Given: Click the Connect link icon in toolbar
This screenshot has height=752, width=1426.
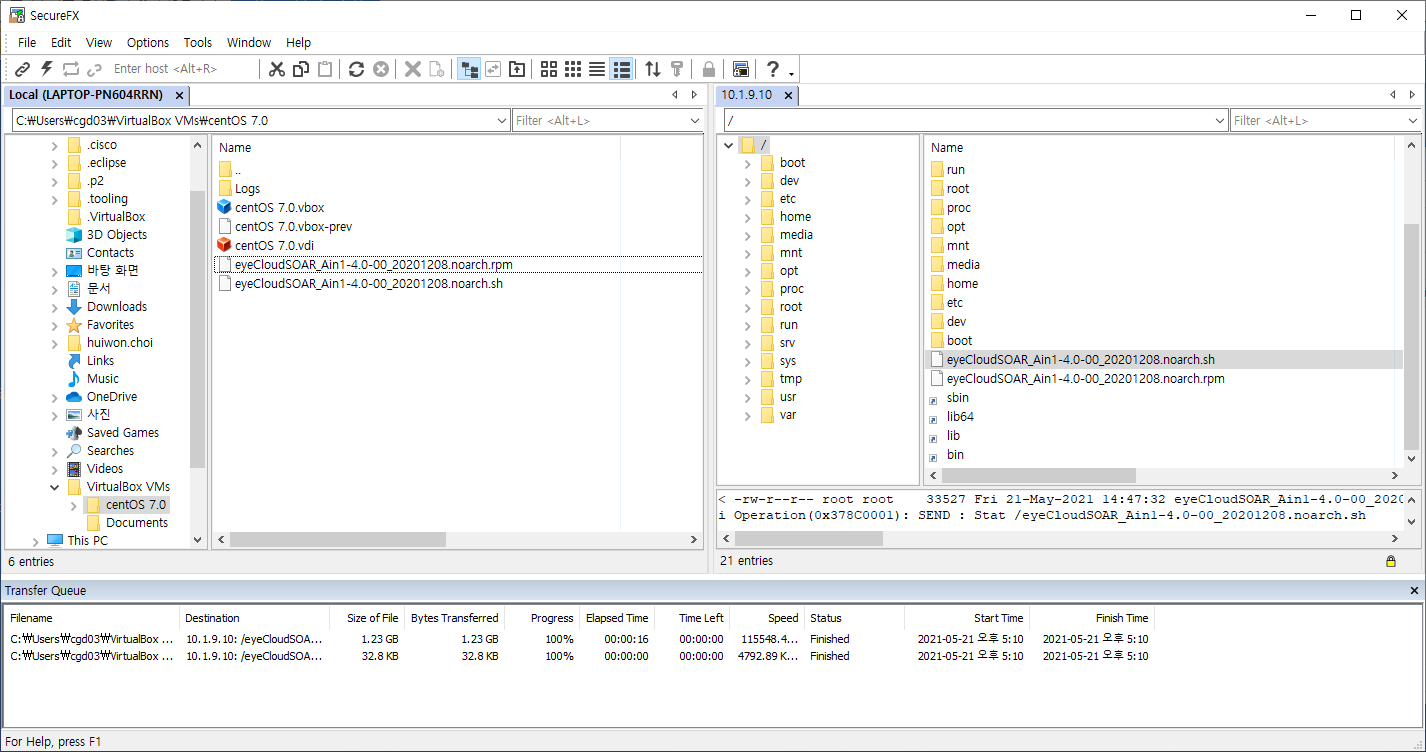Looking at the screenshot, I should 22,69.
